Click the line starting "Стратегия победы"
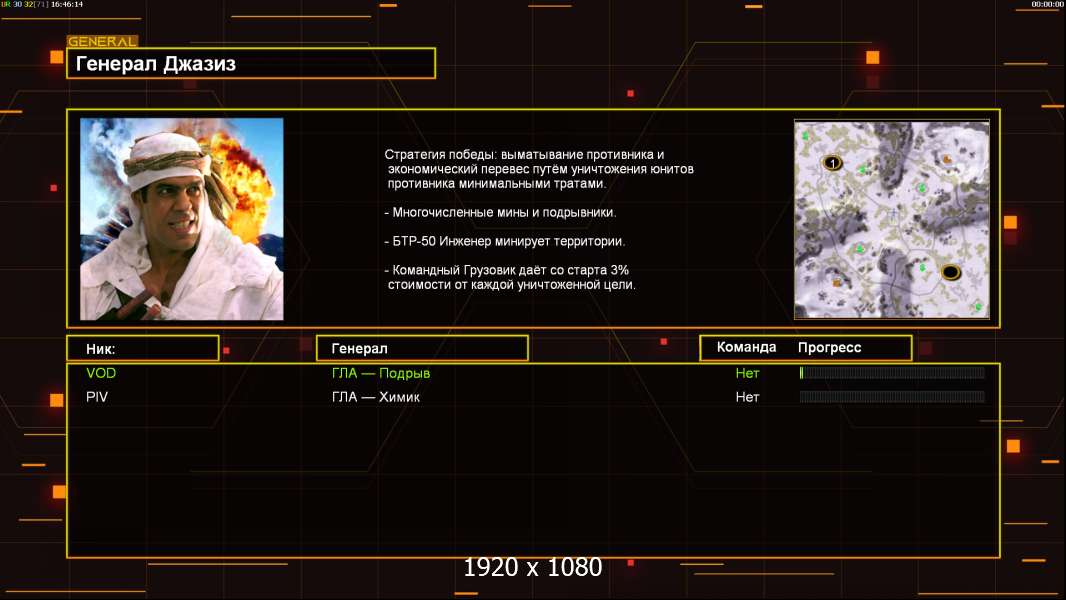This screenshot has height=600, width=1066. (524, 155)
